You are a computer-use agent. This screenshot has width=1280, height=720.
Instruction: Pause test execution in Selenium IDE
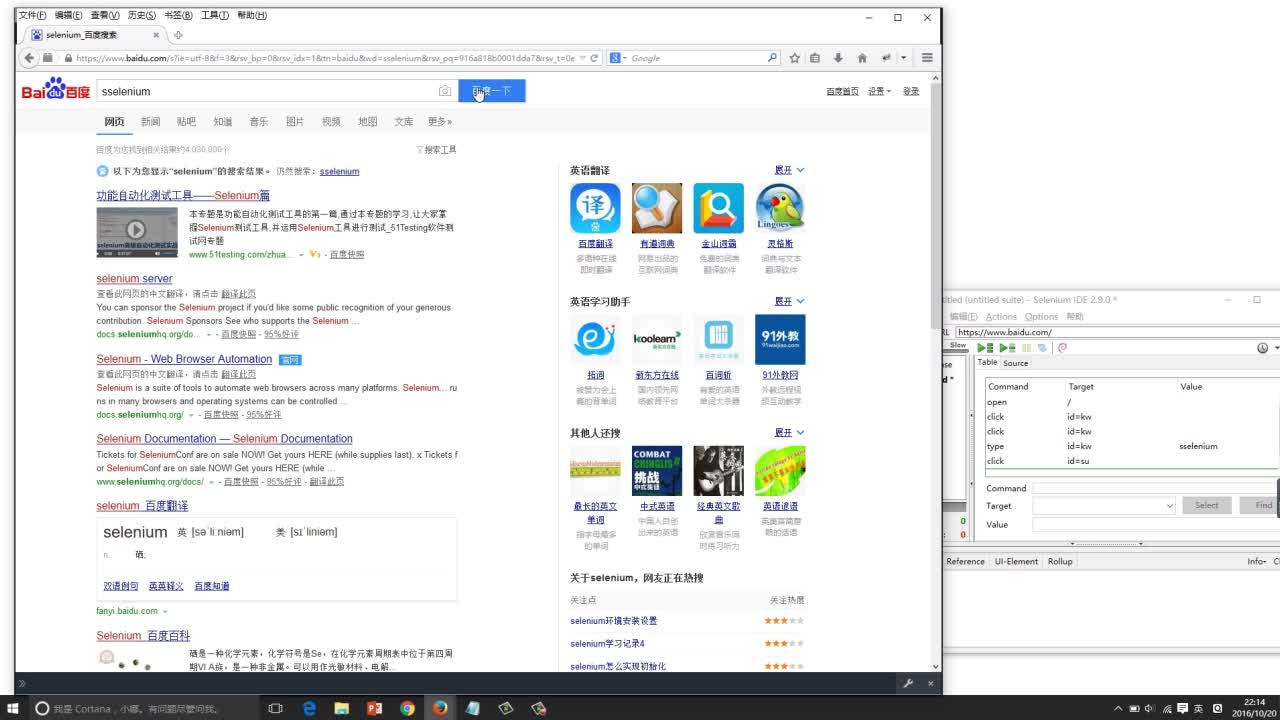(x=1026, y=348)
